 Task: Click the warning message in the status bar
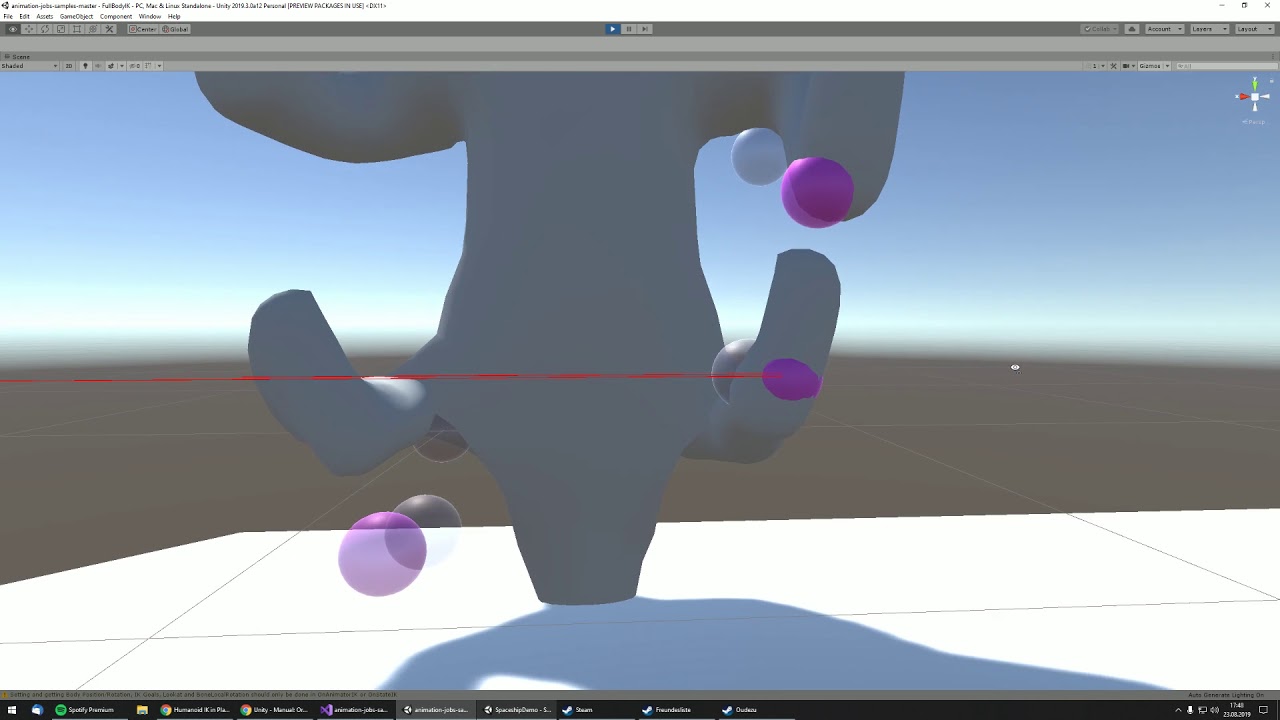coord(200,694)
